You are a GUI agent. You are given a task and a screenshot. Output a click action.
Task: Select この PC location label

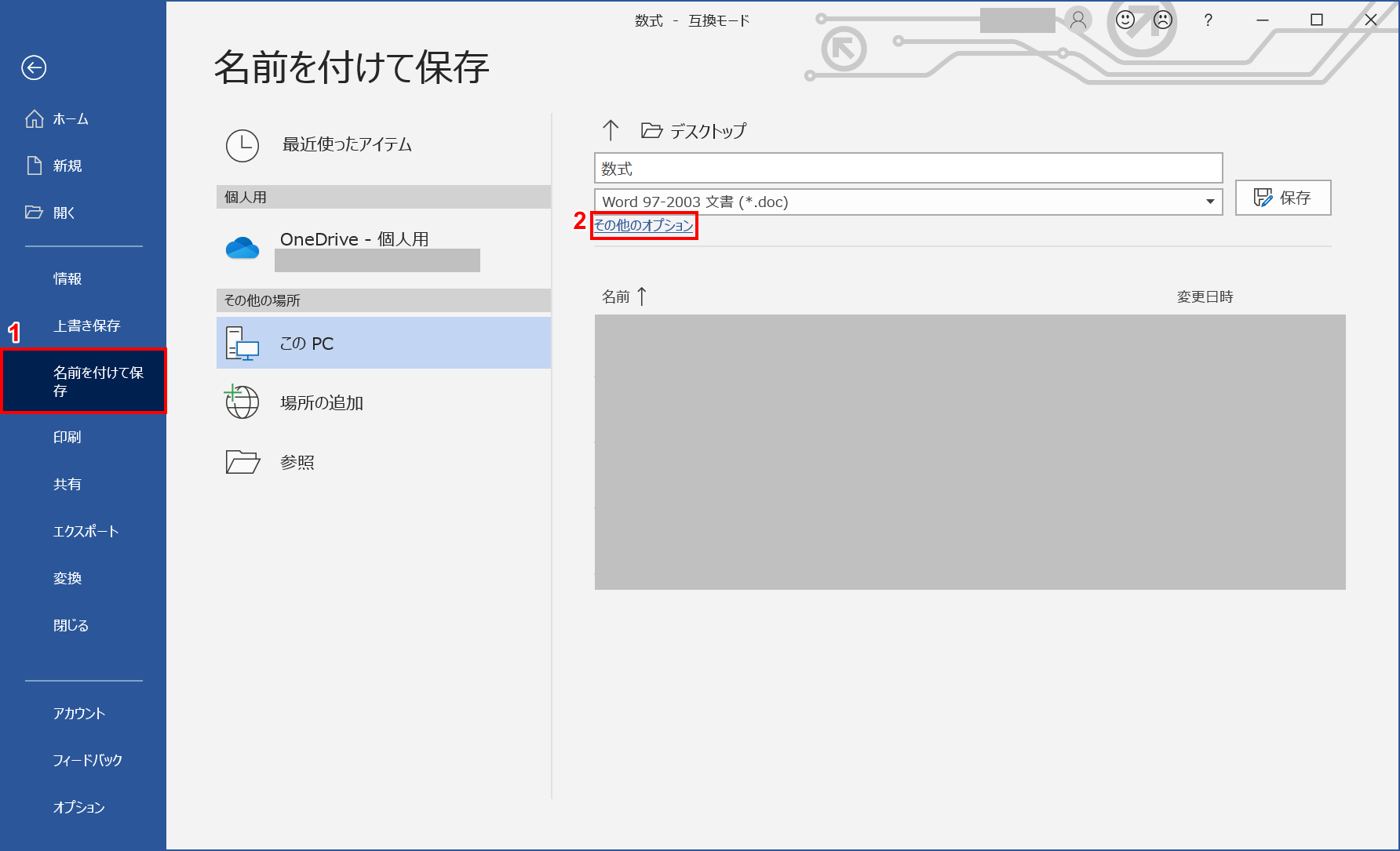(x=307, y=344)
